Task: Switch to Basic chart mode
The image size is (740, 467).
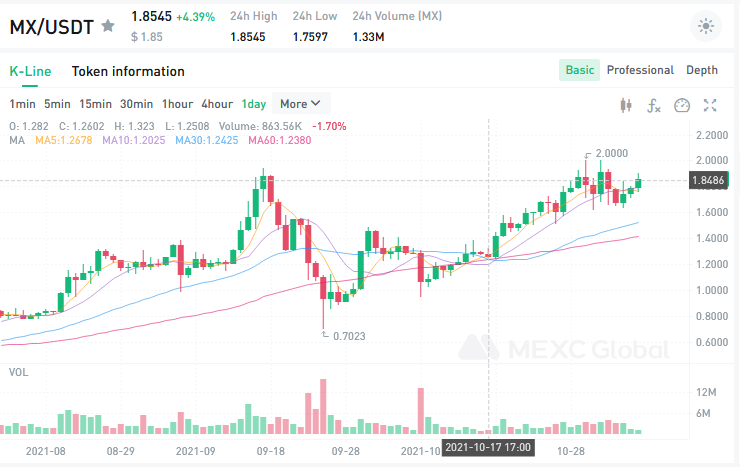Action: coord(579,70)
